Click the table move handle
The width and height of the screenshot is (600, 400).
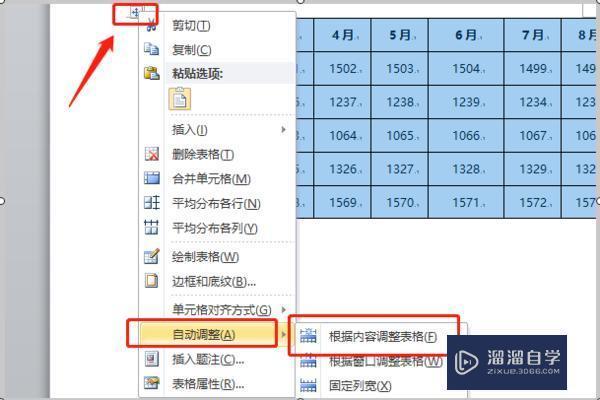click(135, 14)
